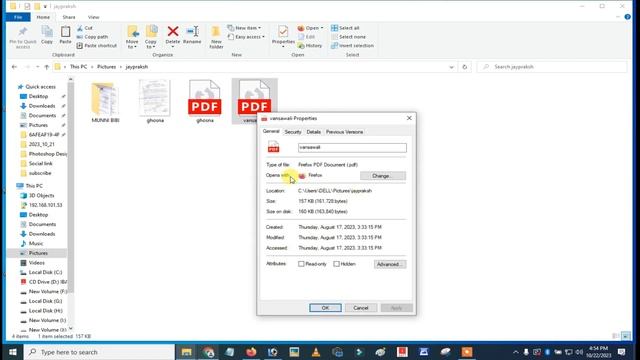Viewport: 640px width, 360px height.
Task: Click taskbar Type here to search box
Action: click(x=99, y=352)
